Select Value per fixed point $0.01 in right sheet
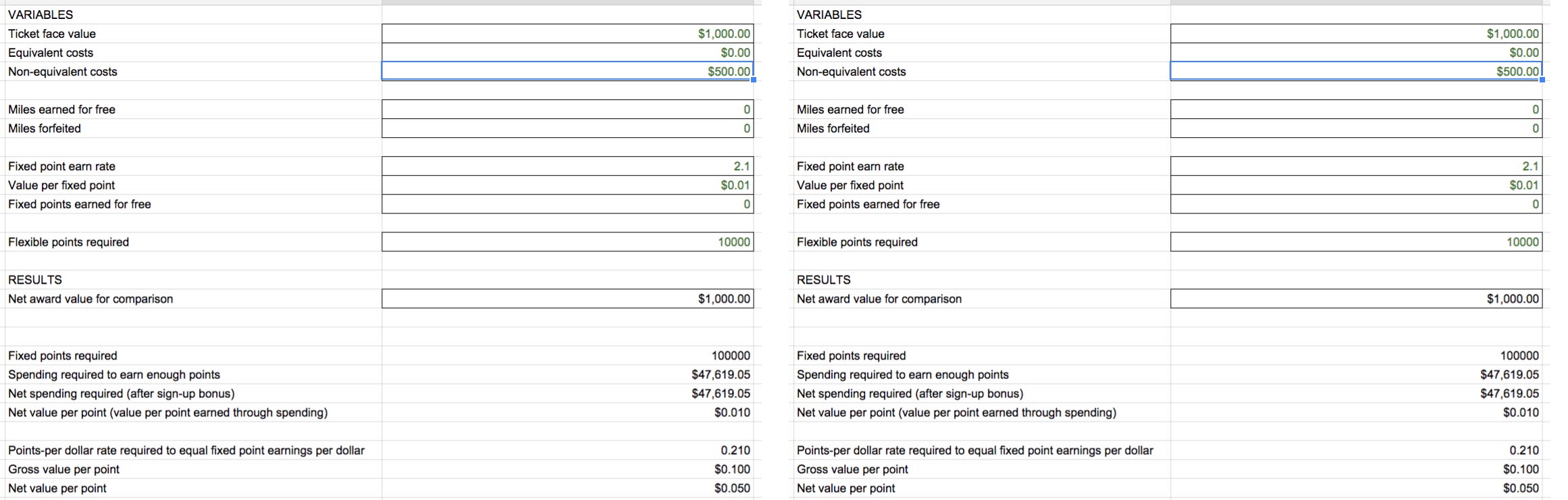 coord(1356,185)
